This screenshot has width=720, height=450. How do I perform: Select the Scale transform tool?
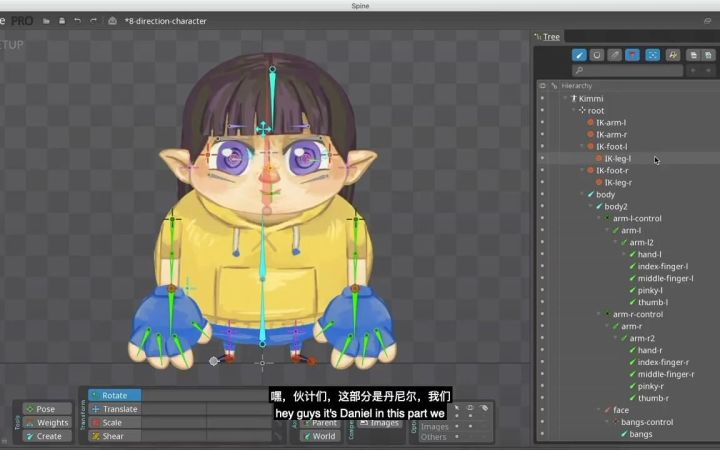tap(115, 422)
